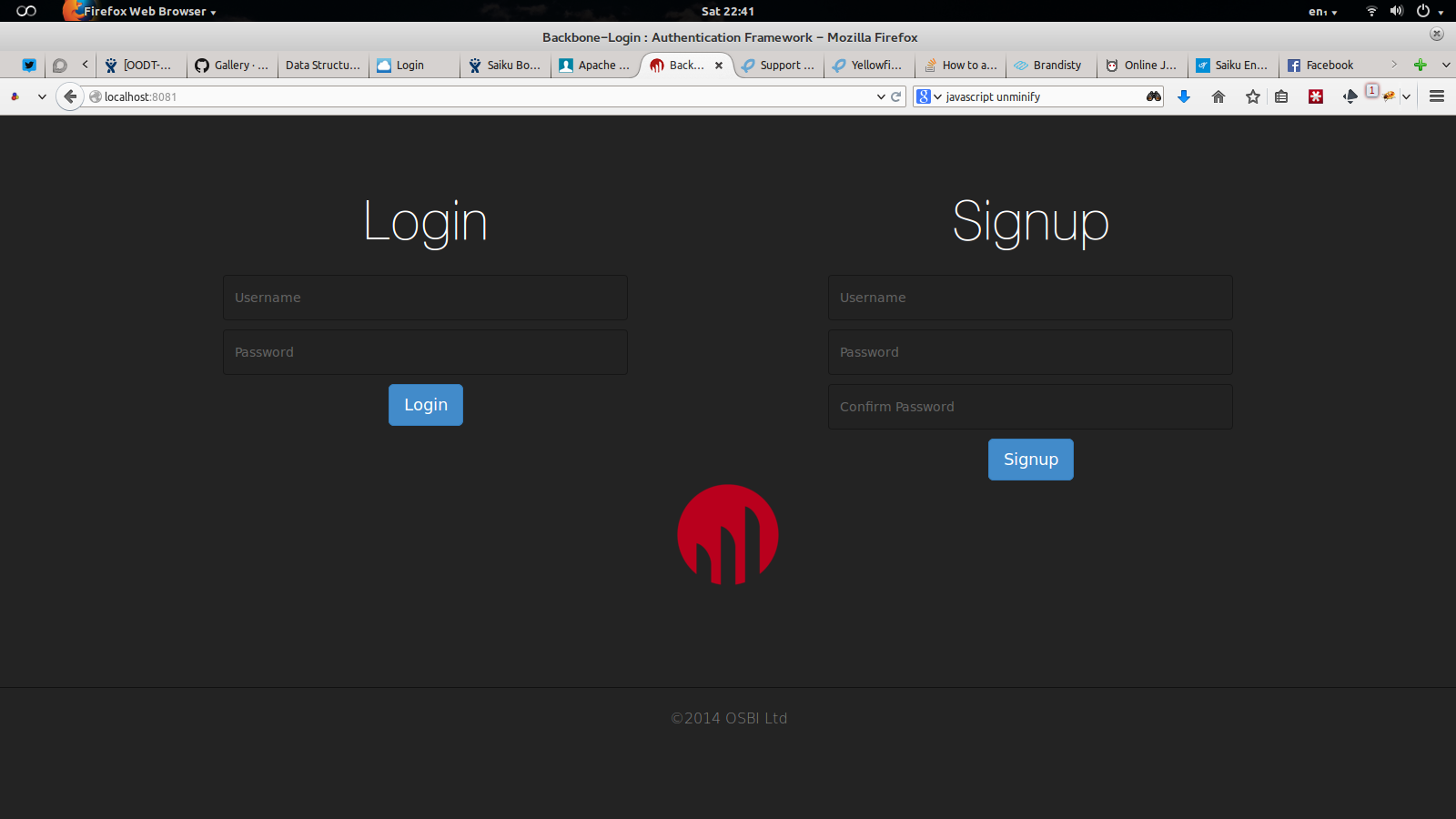Viewport: 1456px width, 819px height.
Task: Focus the Signup Username field
Action: tap(1030, 298)
